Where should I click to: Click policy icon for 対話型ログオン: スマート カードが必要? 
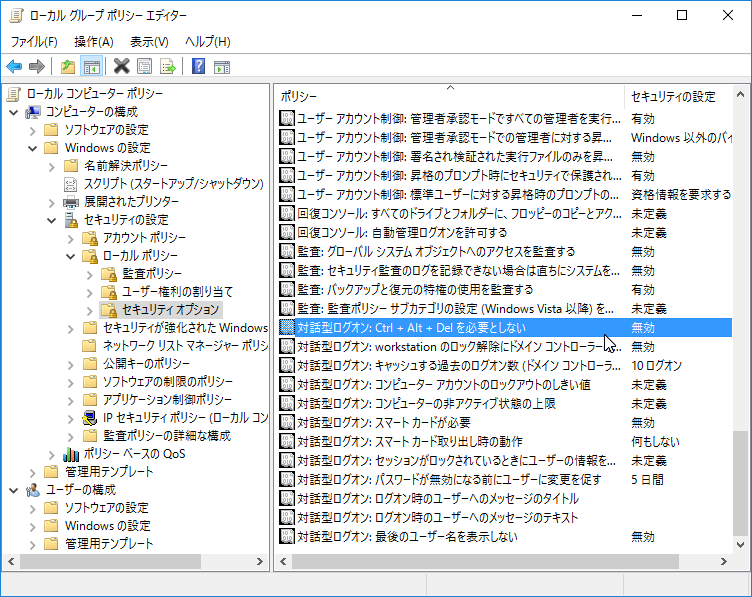tap(287, 422)
